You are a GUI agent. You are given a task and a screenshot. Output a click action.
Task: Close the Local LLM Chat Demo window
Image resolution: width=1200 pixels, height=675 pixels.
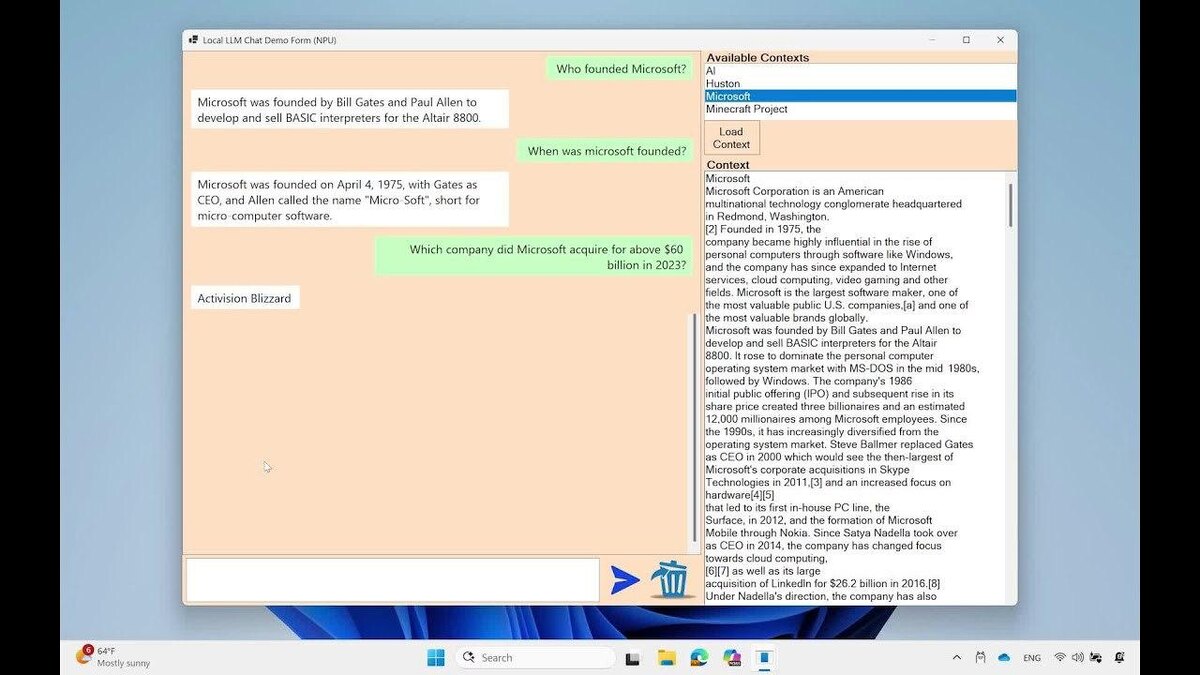click(x=1000, y=40)
